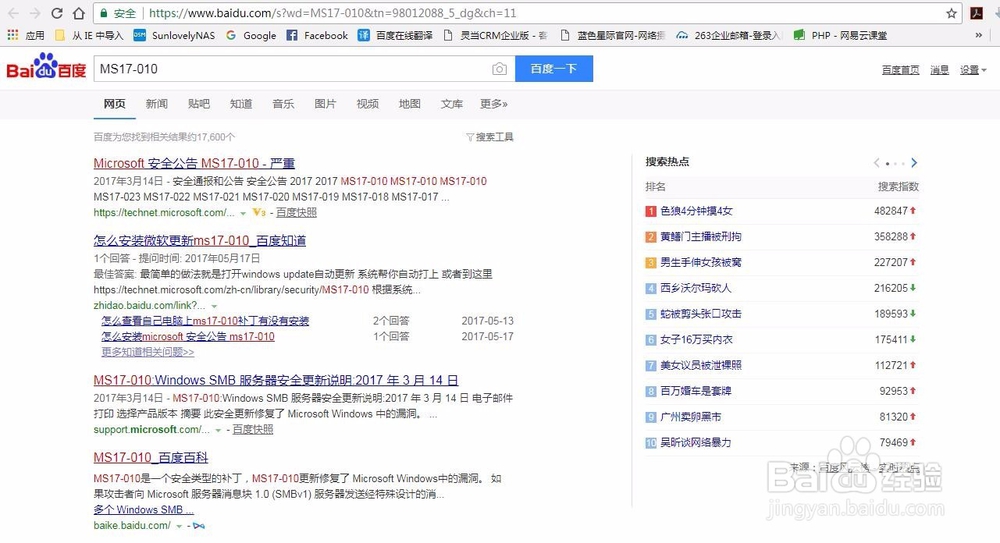The image size is (1000, 543).
Task: Switch to the 视频 tab
Action: pyautogui.click(x=367, y=103)
